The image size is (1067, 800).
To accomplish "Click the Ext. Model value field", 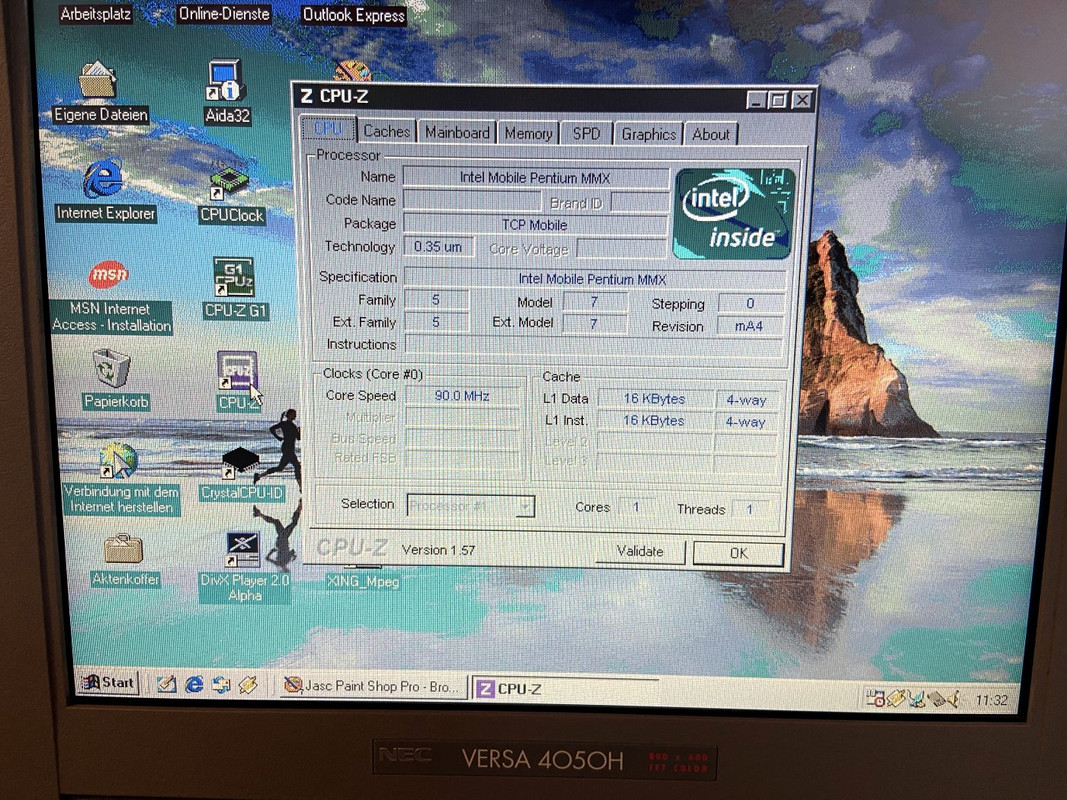I will pos(594,324).
